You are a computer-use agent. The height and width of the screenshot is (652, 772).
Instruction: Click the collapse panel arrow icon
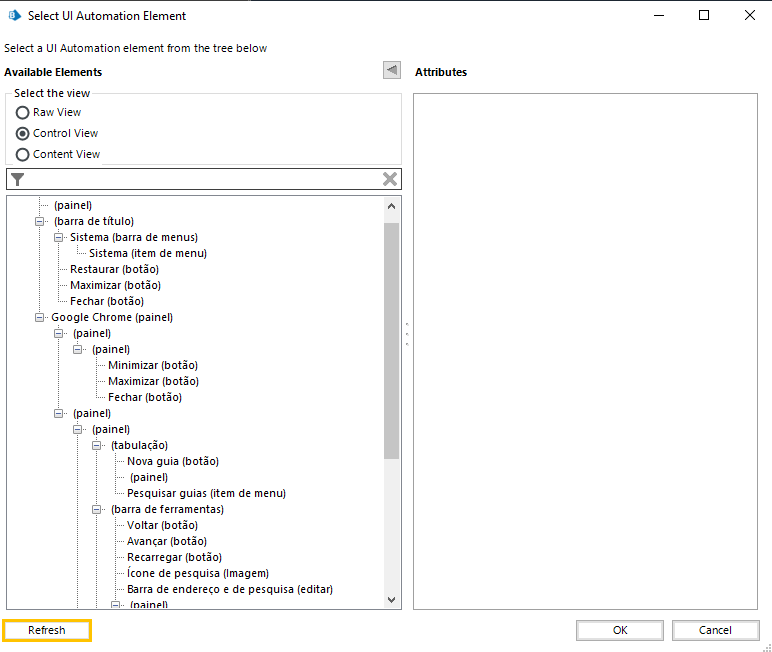point(392,70)
